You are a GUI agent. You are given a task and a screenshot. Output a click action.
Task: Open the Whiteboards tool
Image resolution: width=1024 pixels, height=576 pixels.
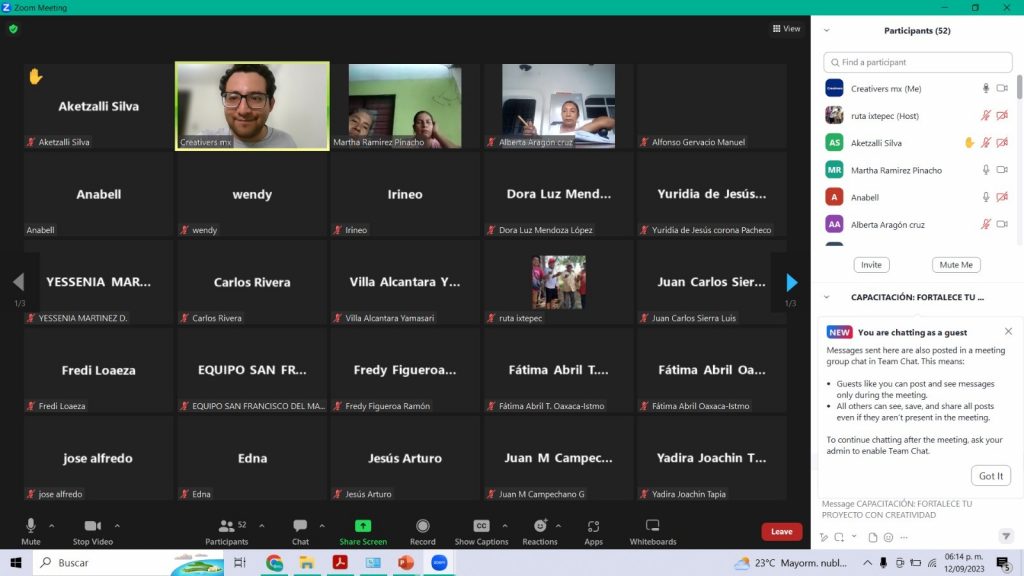[652, 526]
